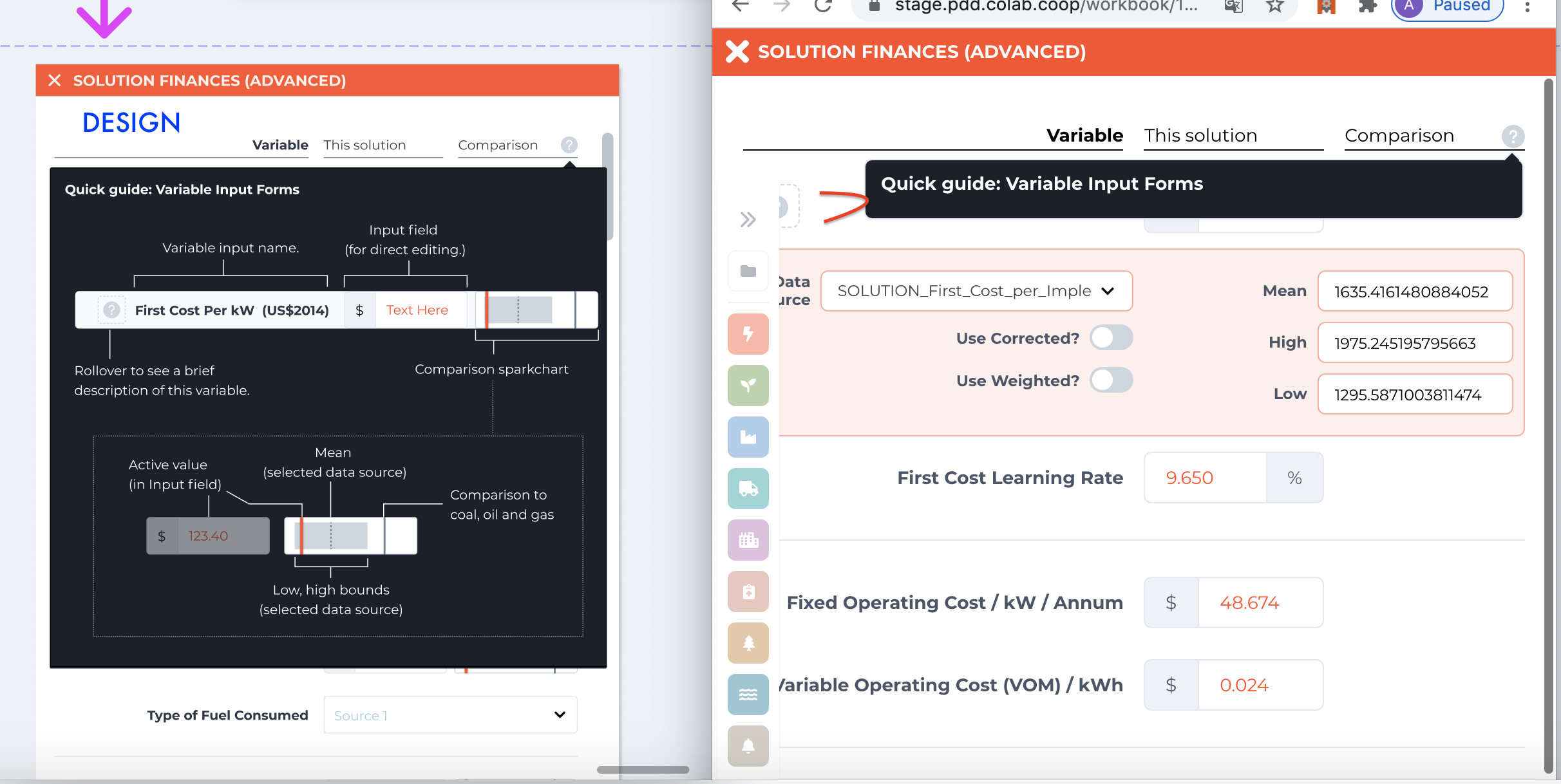Click the orange lightning bolt sidebar icon
The height and width of the screenshot is (784, 1561).
[x=748, y=334]
